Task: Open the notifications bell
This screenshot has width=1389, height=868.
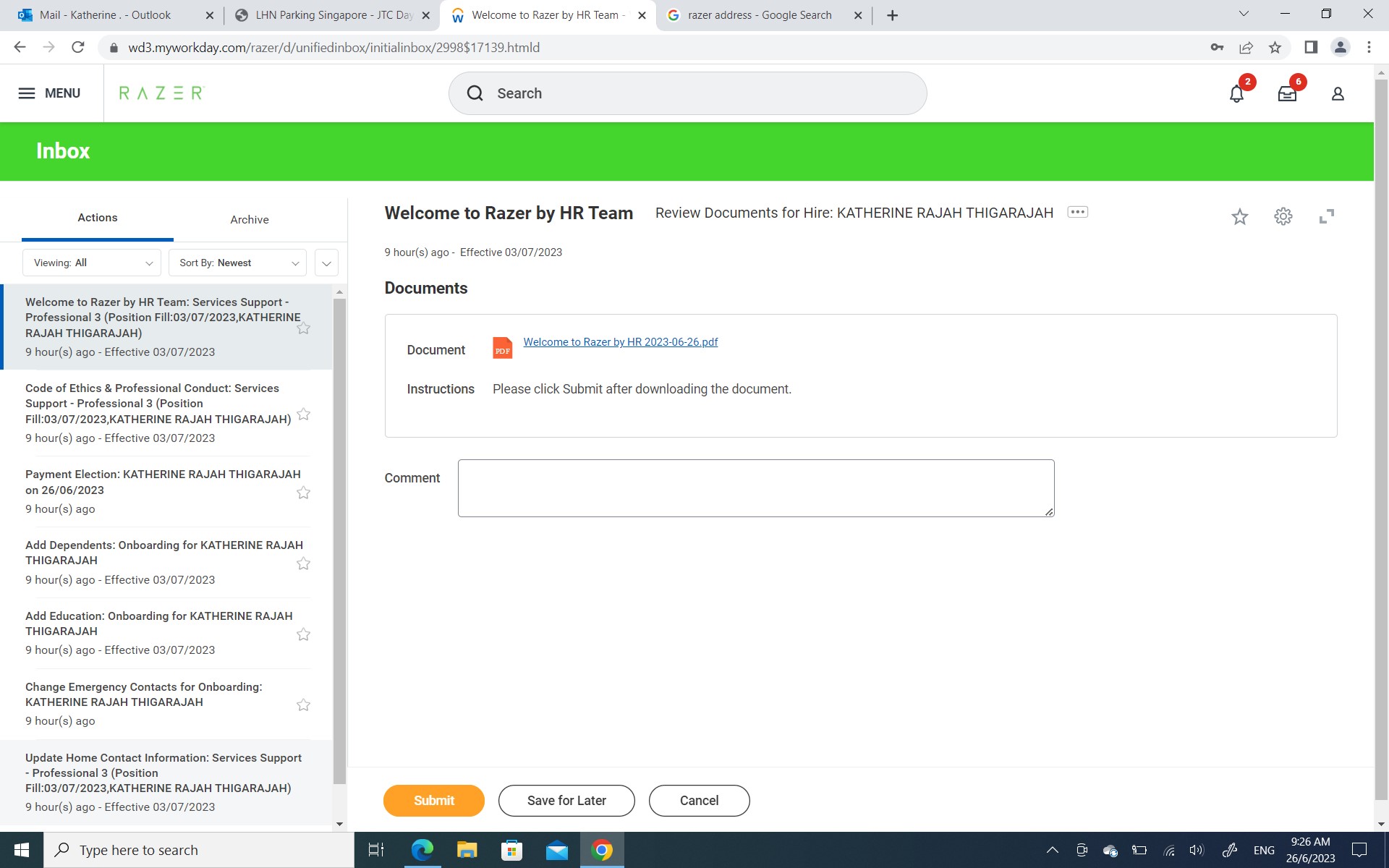Action: [1236, 94]
